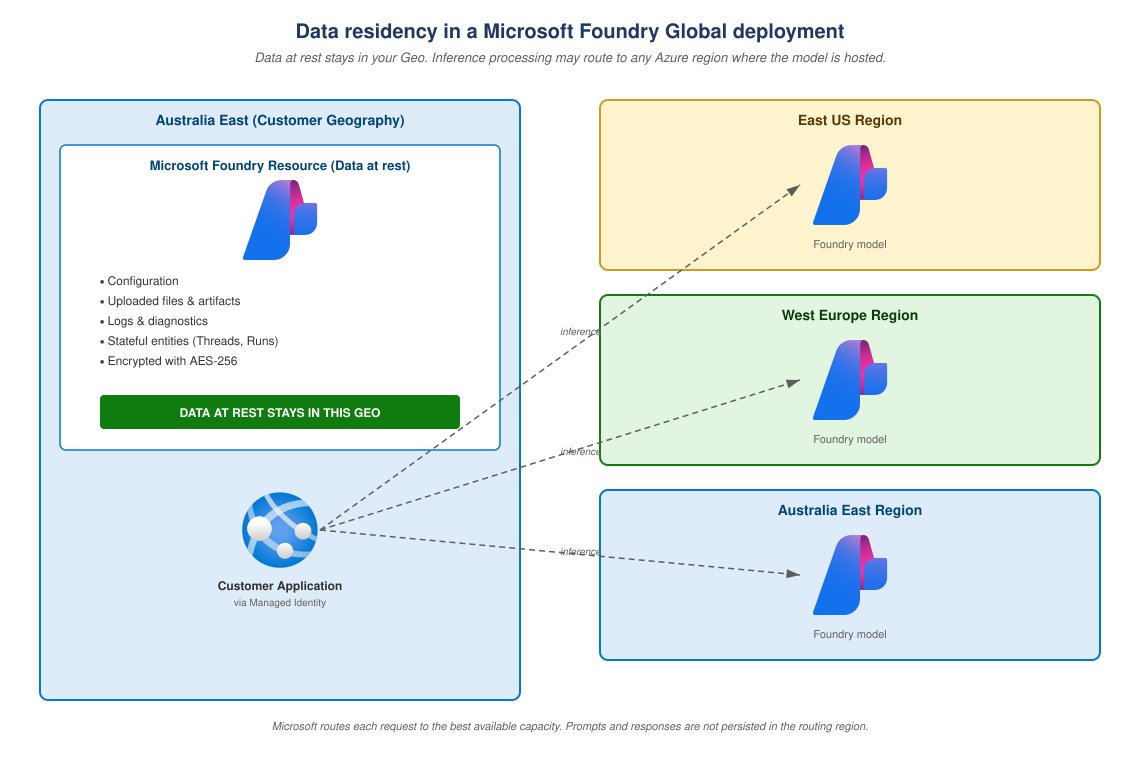Click the footer note beginning 'Microsoft routes each request'
Screen dimensions: 1140x760
pyautogui.click(x=570, y=727)
